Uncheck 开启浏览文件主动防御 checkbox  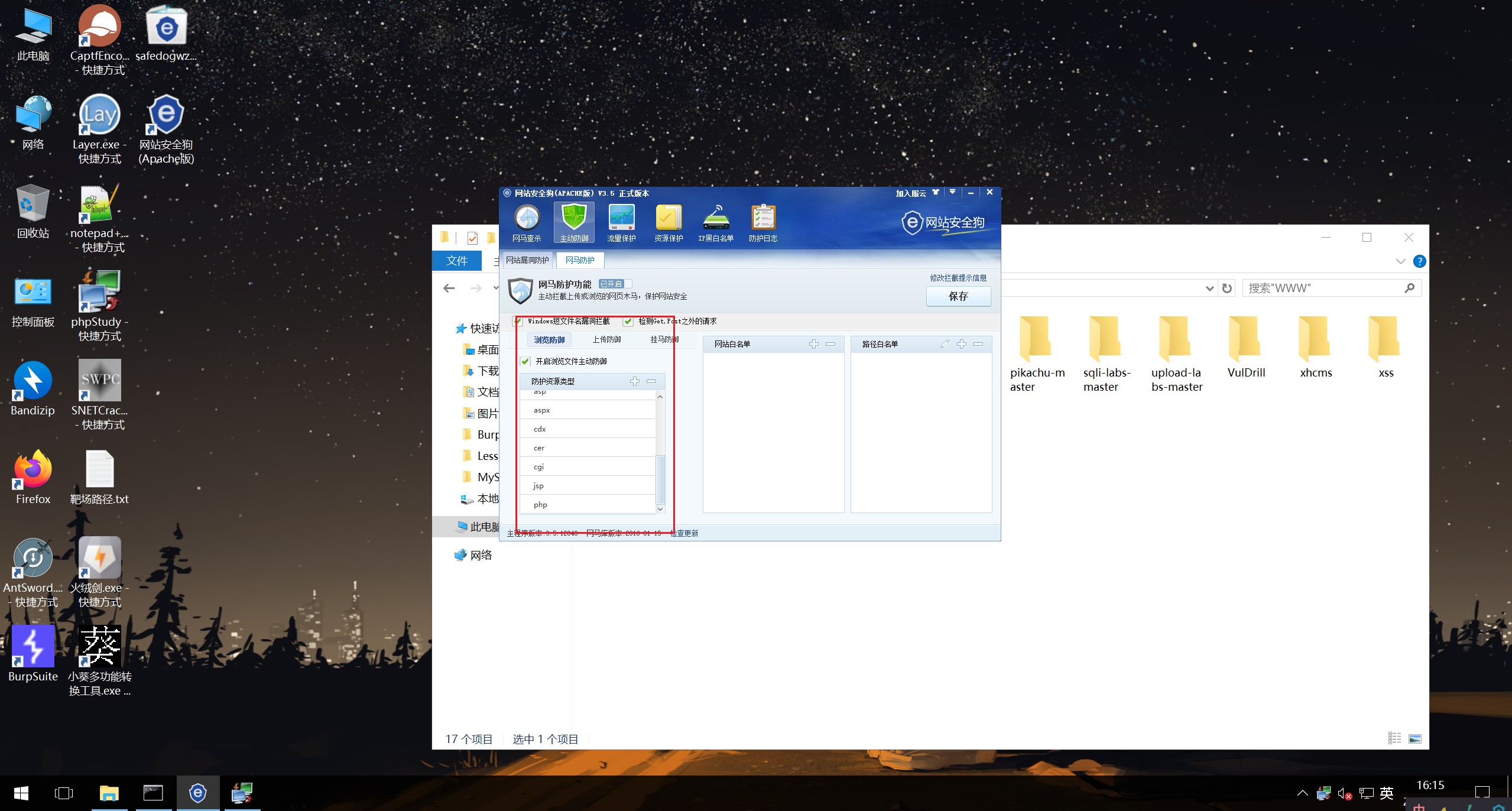point(525,361)
